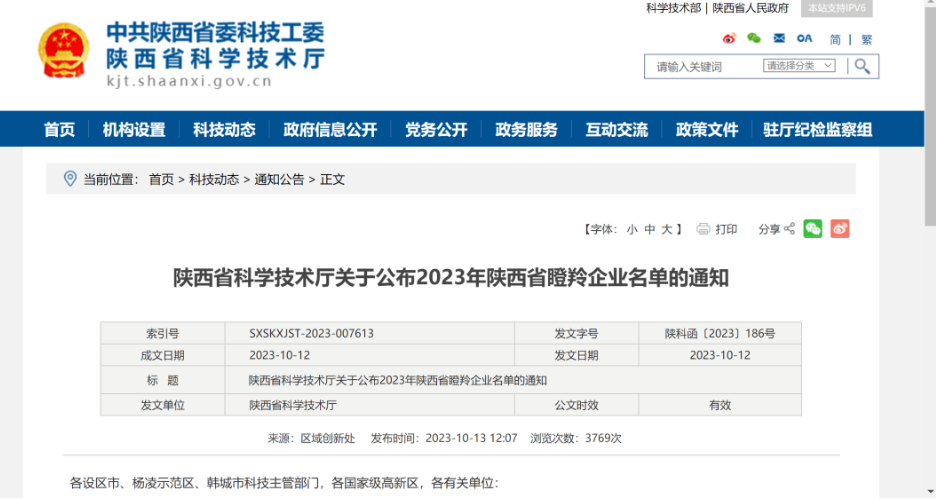Screen dimensions: 936x499
Task: Click the magnifying glass search icon
Action: 863,66
